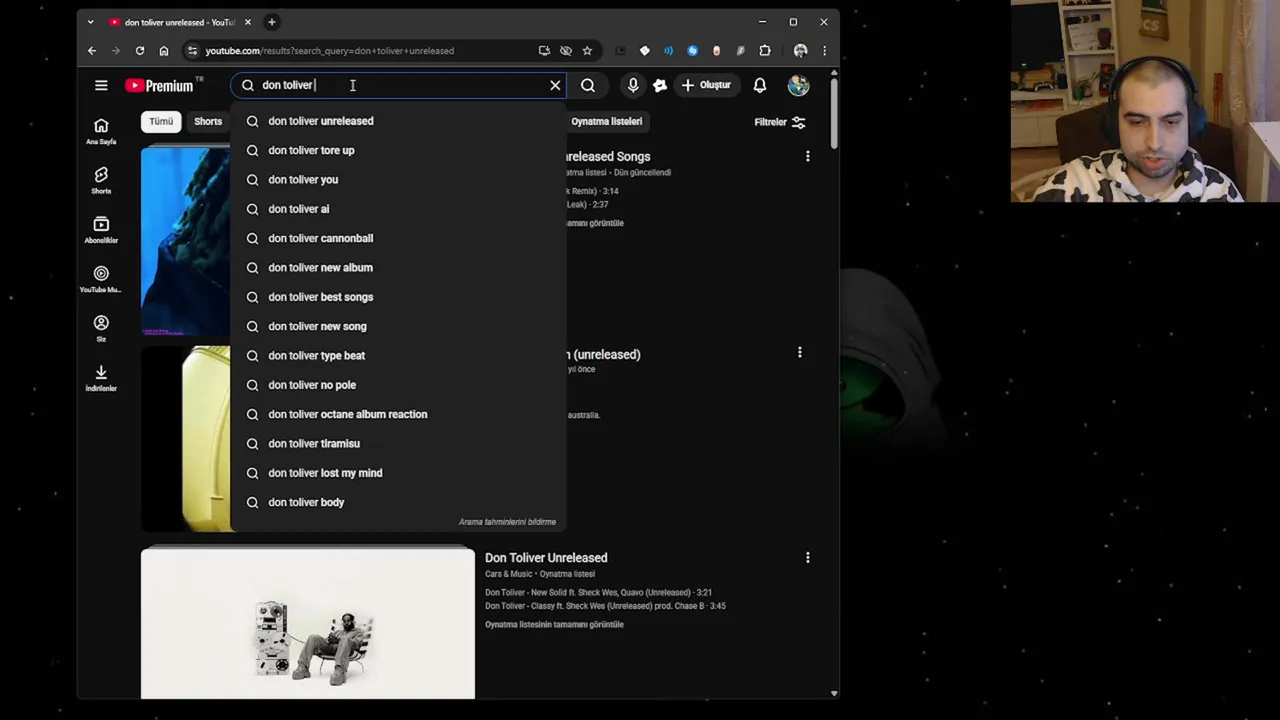Open Abonelikler subscriptions in sidebar

point(101,230)
